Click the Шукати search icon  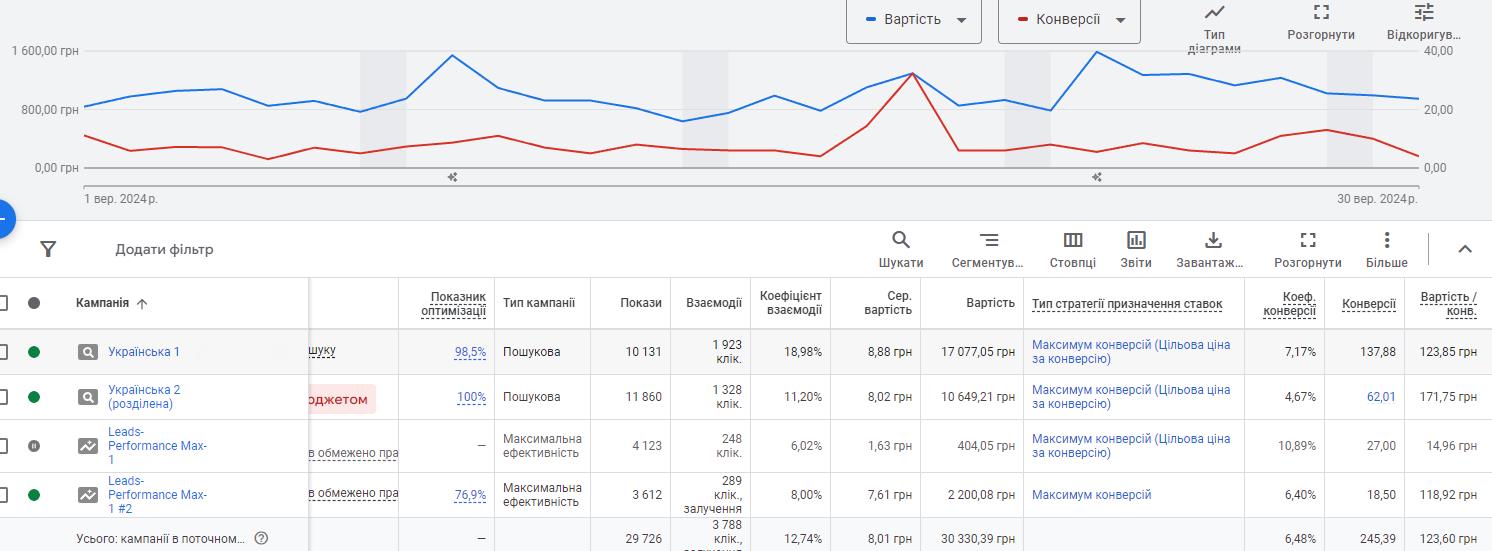coord(900,240)
